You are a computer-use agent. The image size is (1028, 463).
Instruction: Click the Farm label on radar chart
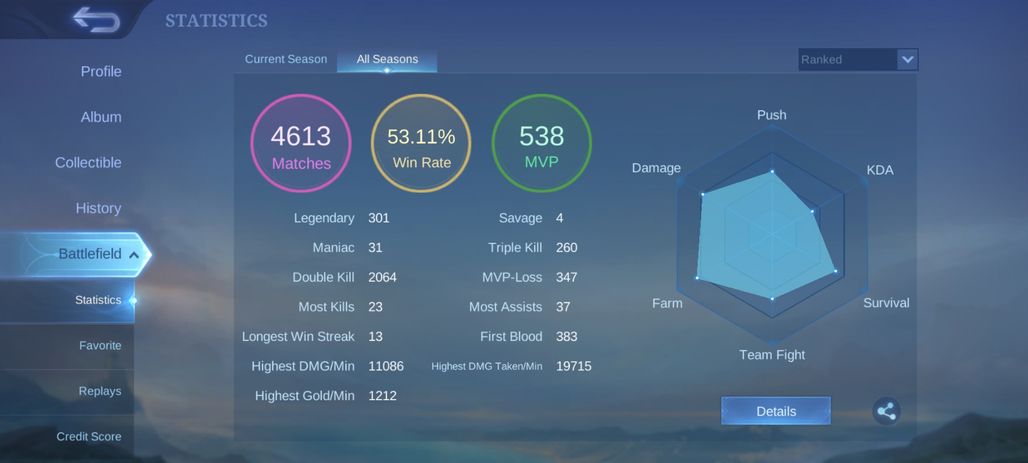click(x=667, y=303)
